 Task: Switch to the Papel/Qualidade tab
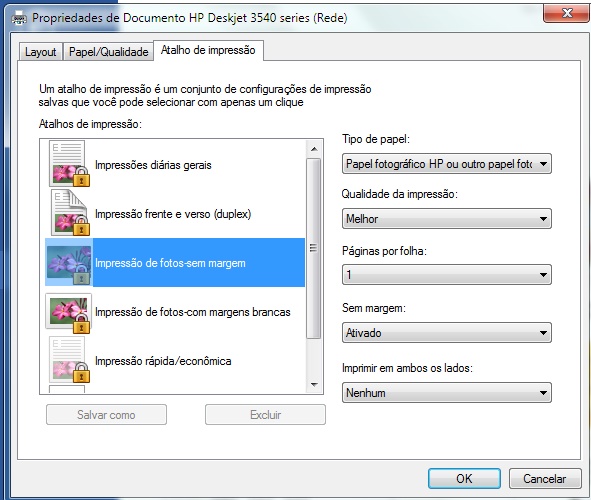coord(109,52)
